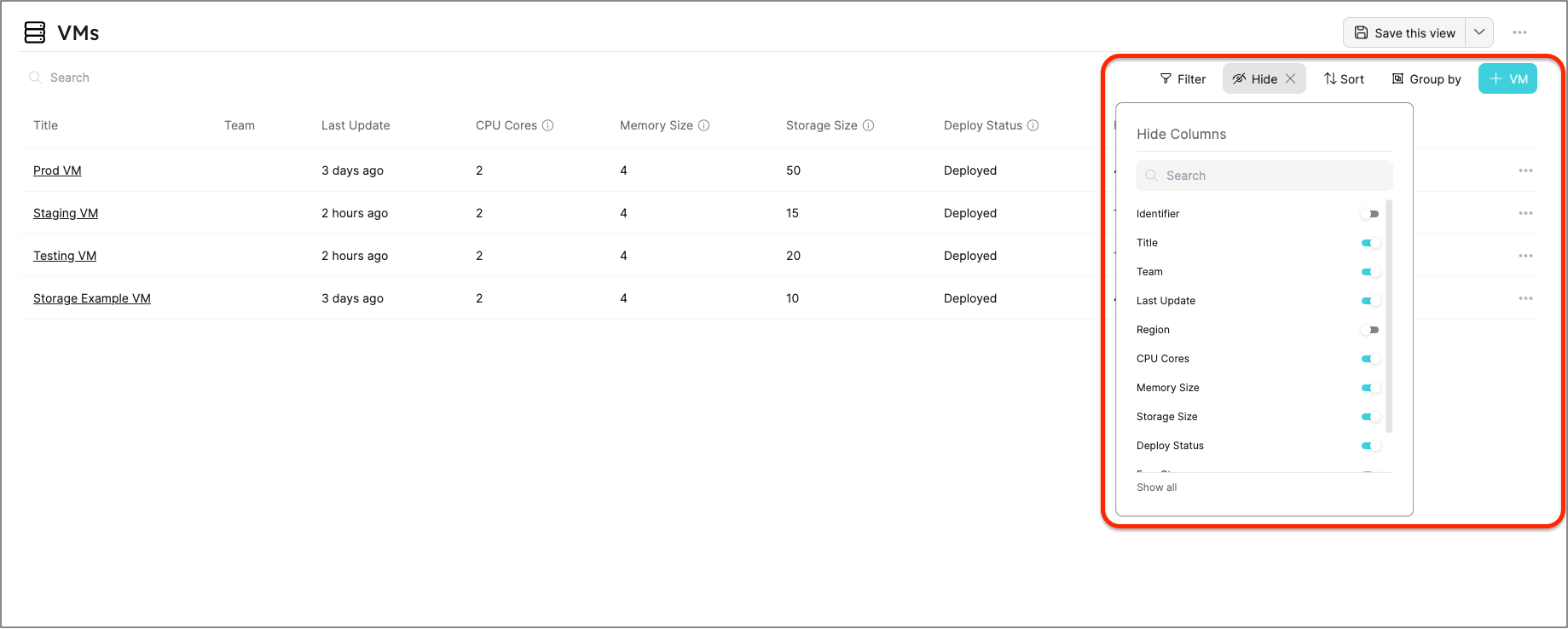Click the Deploy Status column header
The height and width of the screenshot is (629, 1568).
[x=983, y=125]
